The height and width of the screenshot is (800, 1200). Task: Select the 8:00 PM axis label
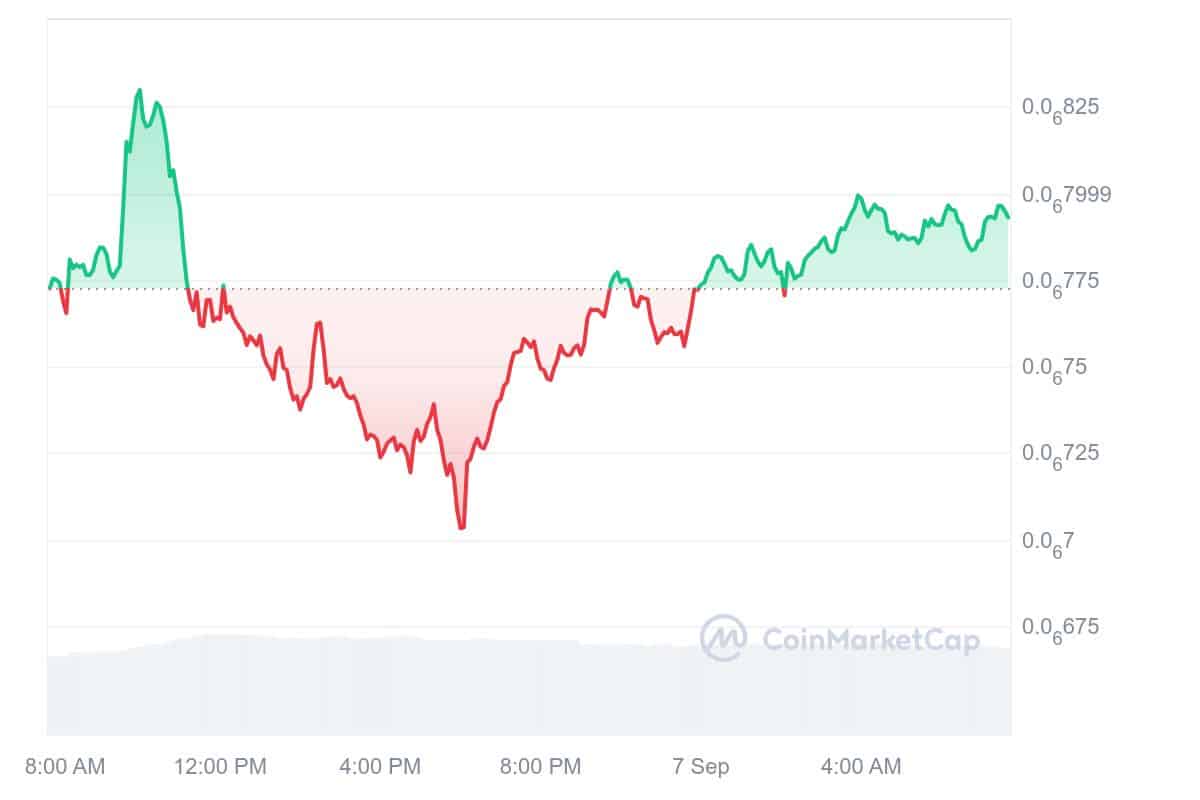[x=540, y=767]
